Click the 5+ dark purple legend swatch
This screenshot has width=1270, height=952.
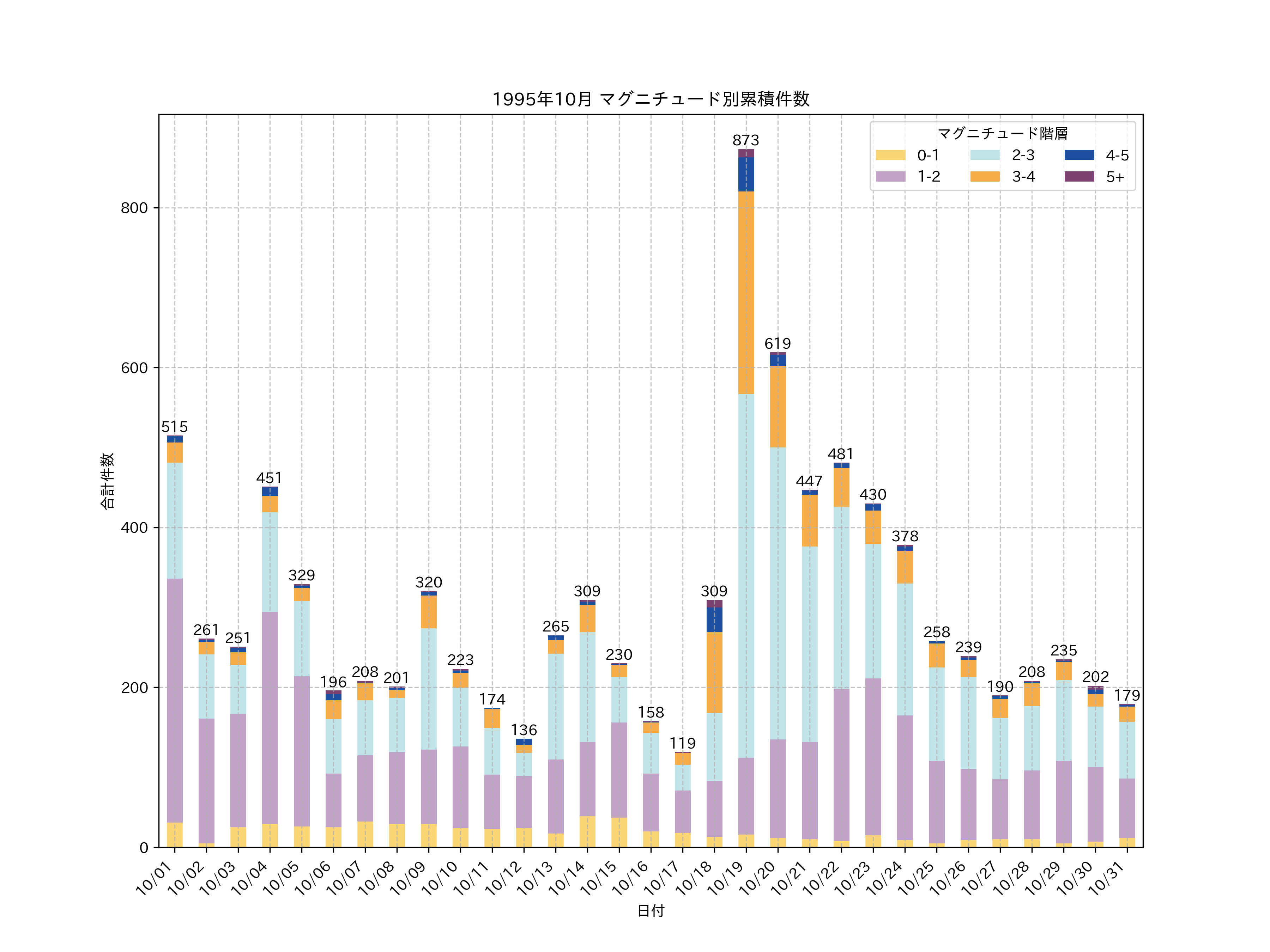[1079, 176]
